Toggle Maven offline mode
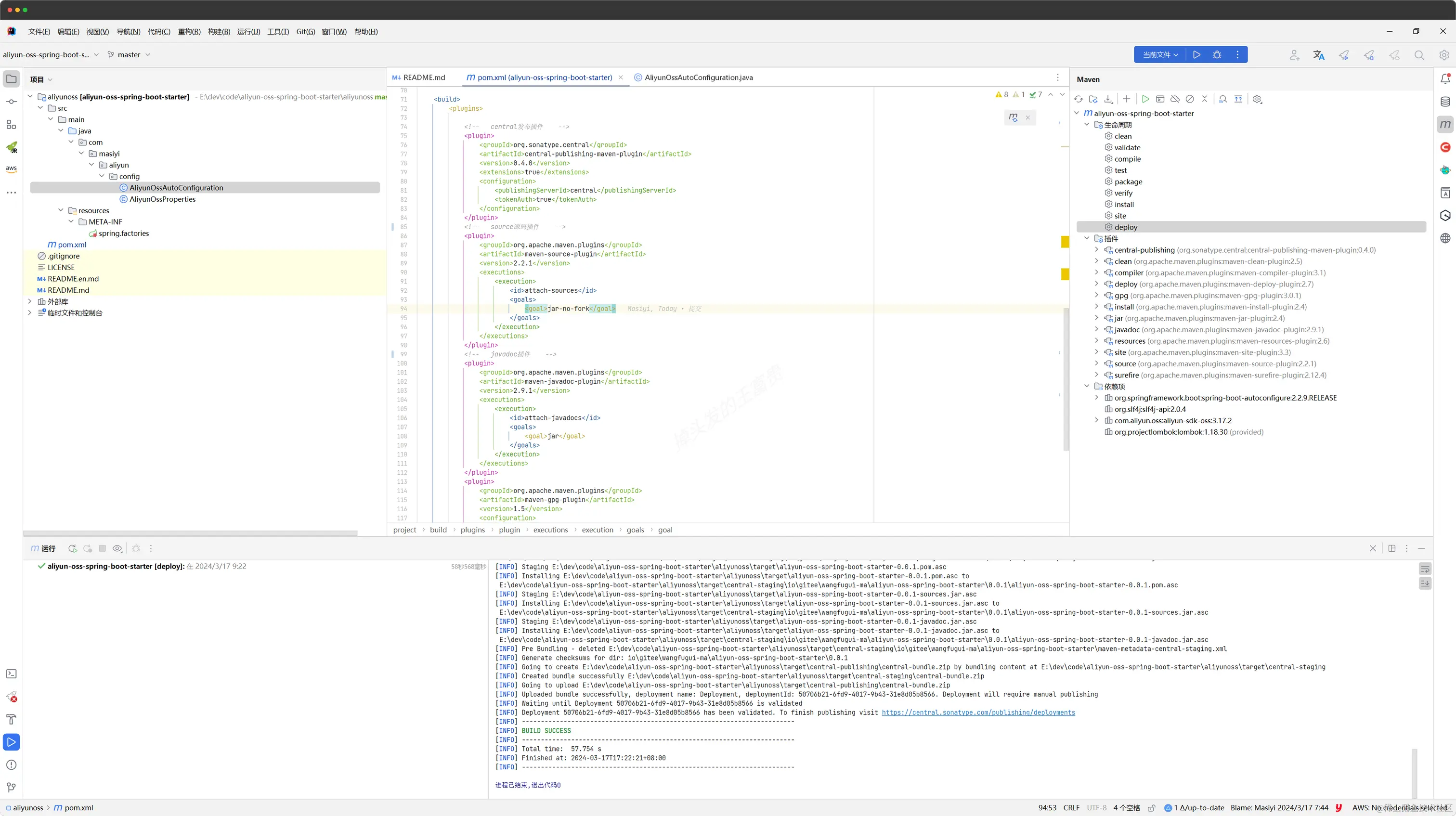The image size is (1456, 816). (x=1174, y=99)
